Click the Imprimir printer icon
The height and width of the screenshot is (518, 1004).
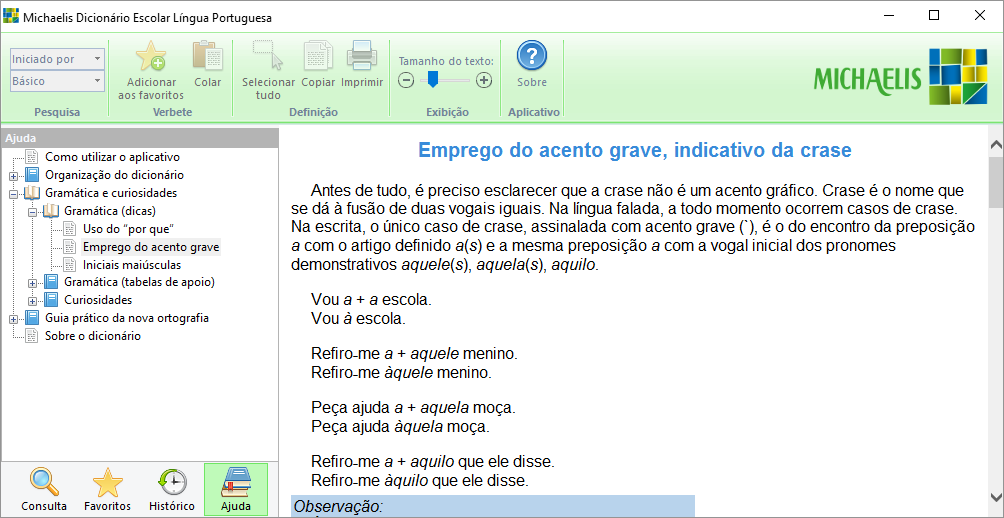coord(362,56)
